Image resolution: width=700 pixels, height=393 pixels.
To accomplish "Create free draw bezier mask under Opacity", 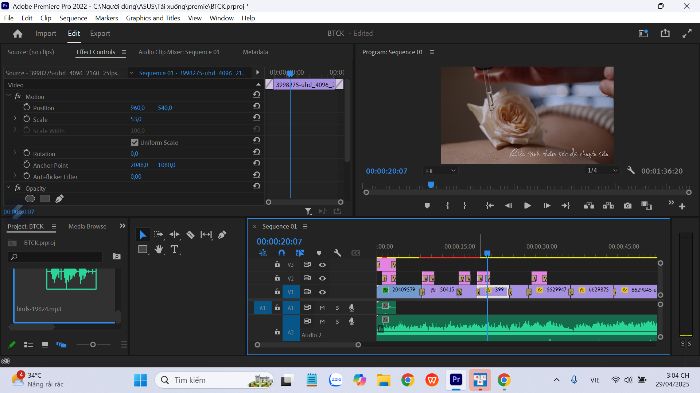I will (x=59, y=198).
